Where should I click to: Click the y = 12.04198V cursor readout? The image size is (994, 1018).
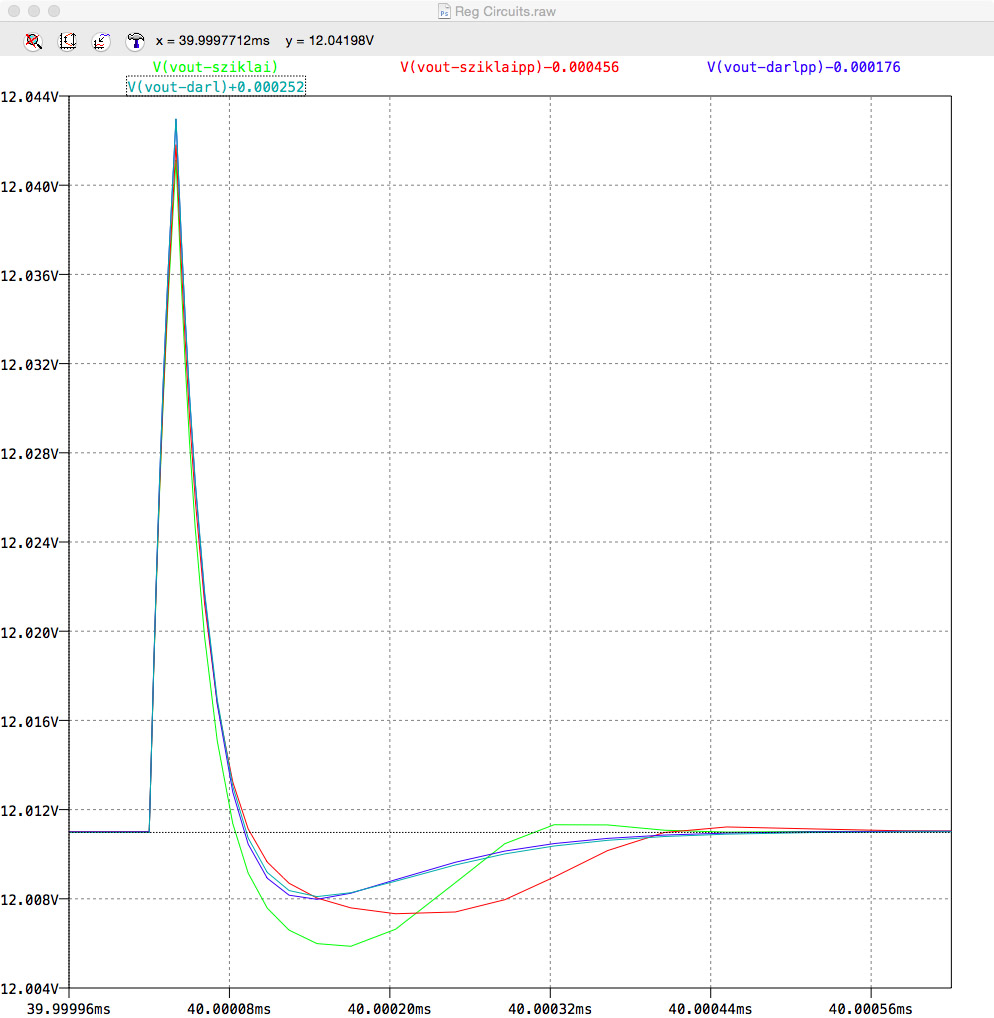click(329, 40)
